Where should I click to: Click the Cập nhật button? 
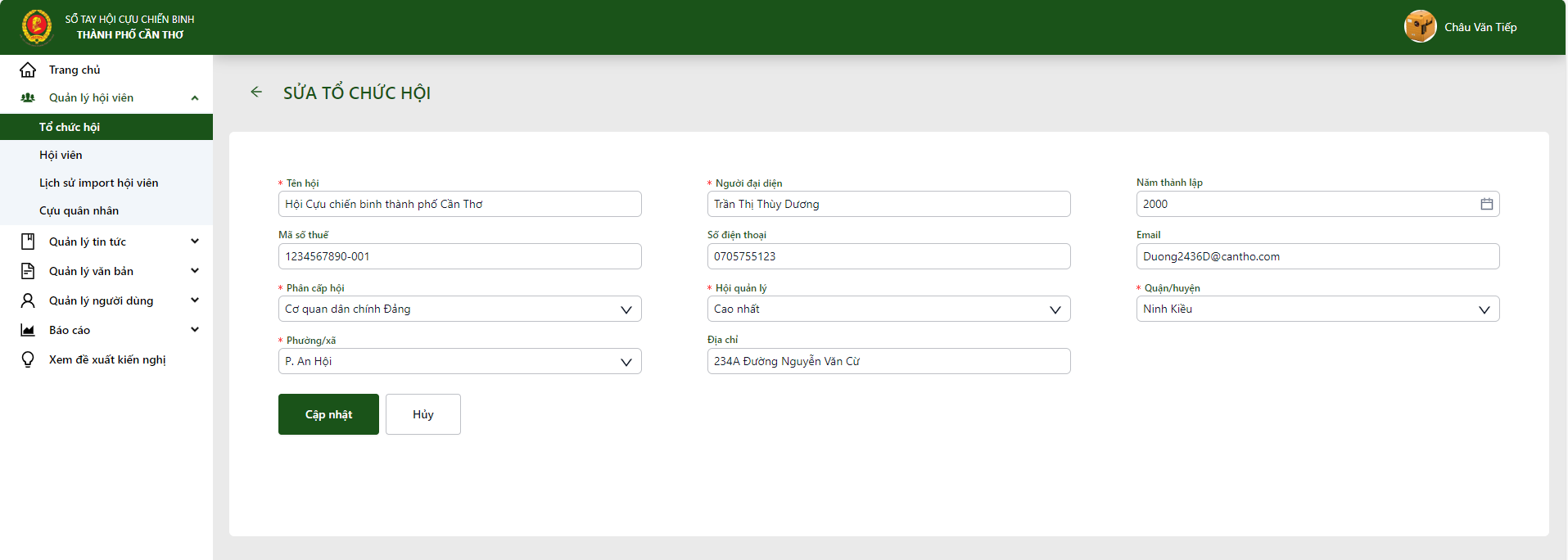point(328,414)
